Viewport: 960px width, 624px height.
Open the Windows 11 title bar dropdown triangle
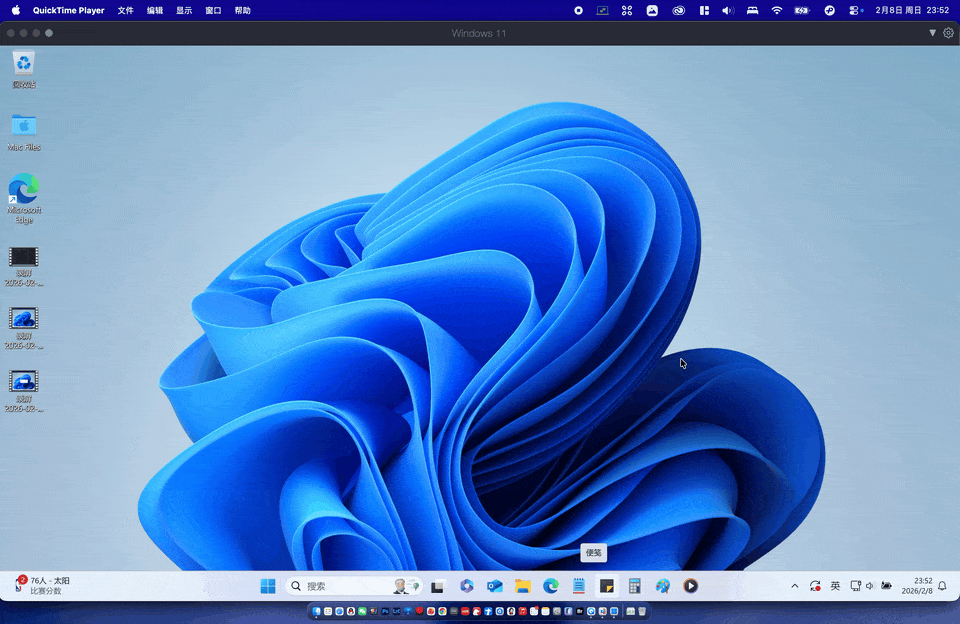tap(932, 33)
